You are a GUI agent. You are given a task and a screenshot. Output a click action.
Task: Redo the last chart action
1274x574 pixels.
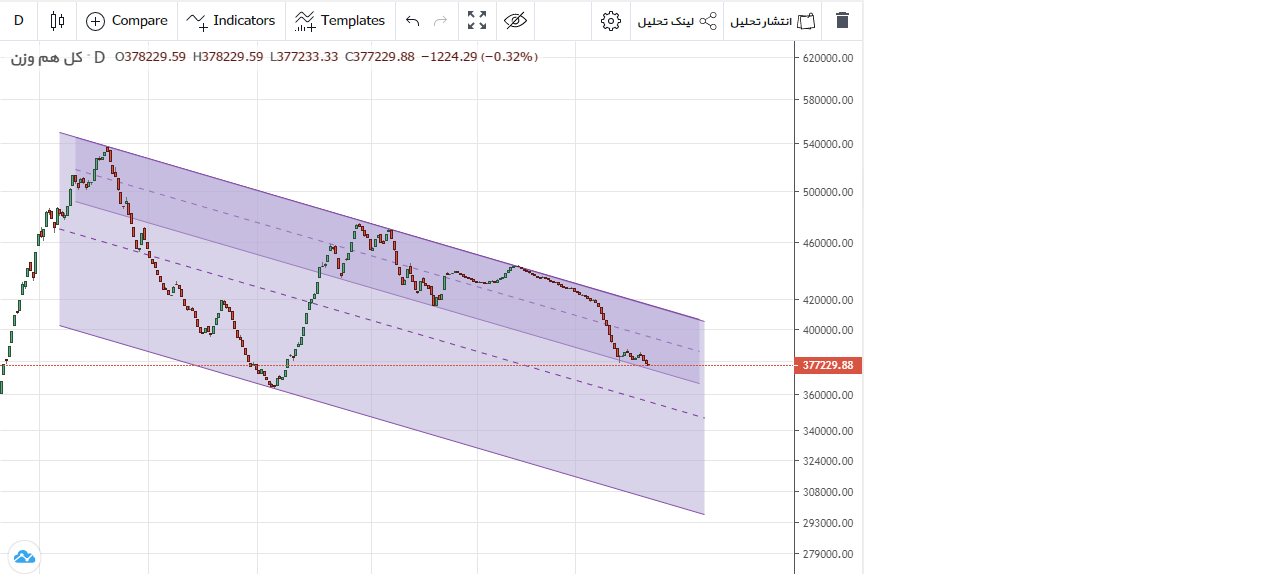pos(441,20)
